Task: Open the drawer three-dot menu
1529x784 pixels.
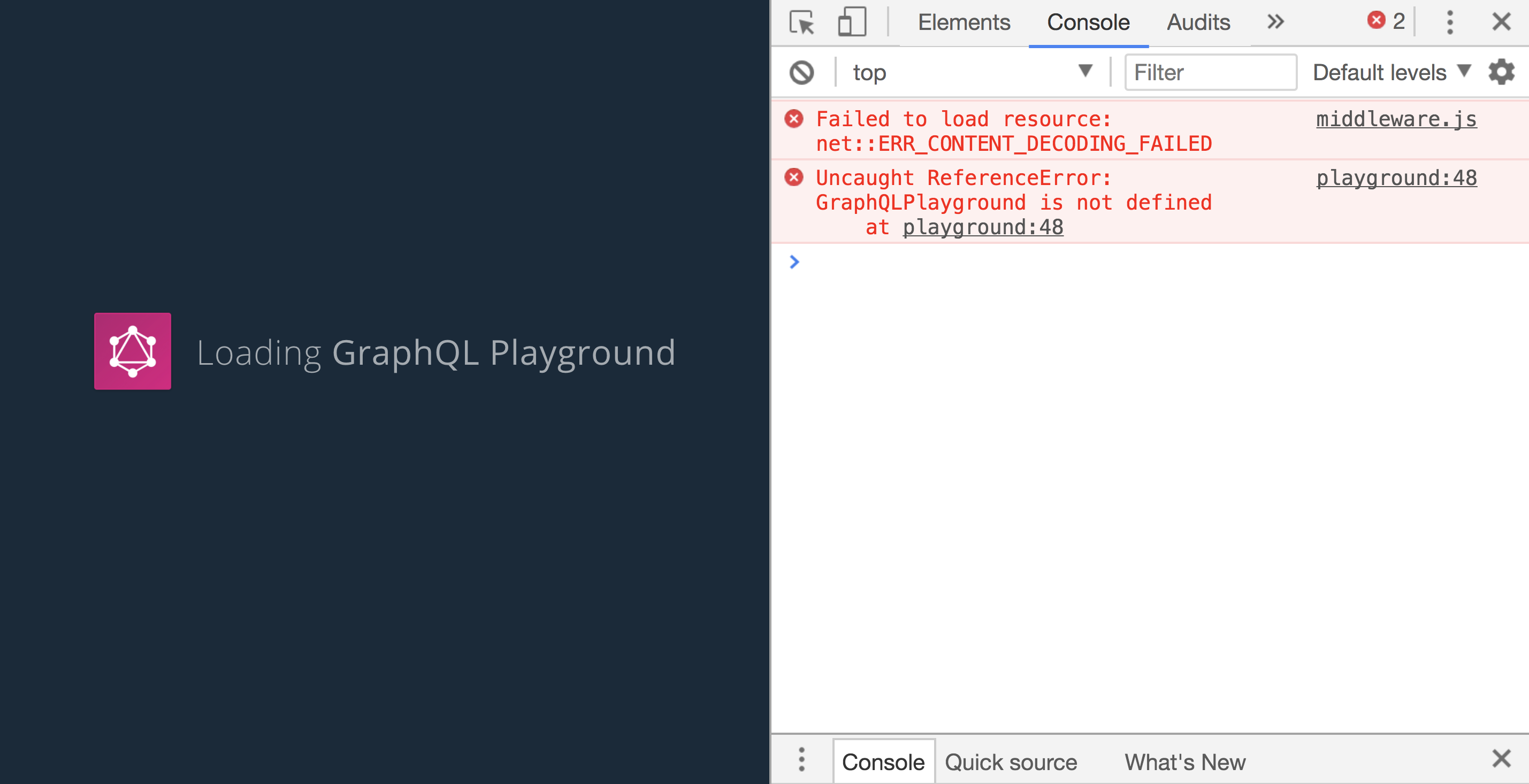Action: click(x=801, y=762)
